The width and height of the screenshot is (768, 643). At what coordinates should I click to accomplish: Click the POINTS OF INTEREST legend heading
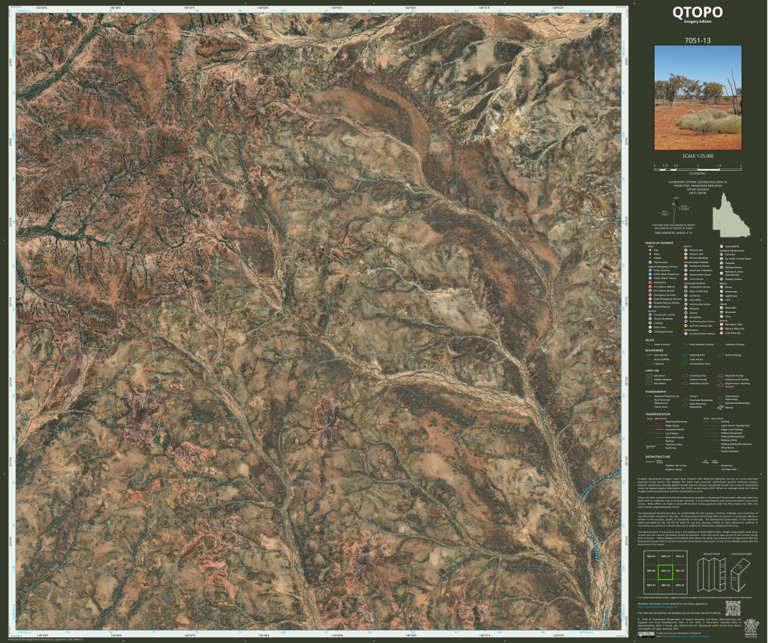pyautogui.click(x=659, y=243)
